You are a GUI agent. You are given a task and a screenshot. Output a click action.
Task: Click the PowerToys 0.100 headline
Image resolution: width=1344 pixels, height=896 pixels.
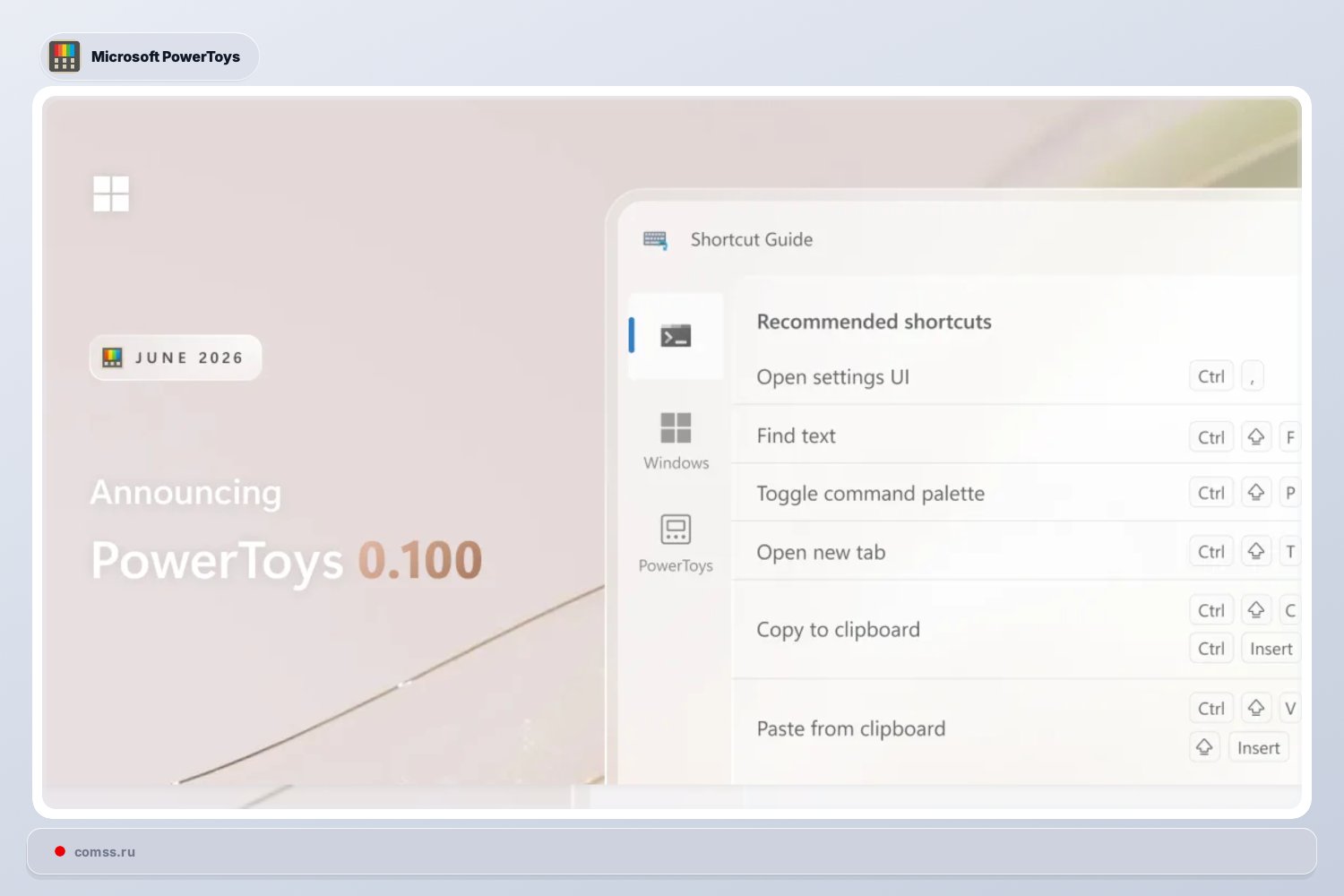(287, 561)
